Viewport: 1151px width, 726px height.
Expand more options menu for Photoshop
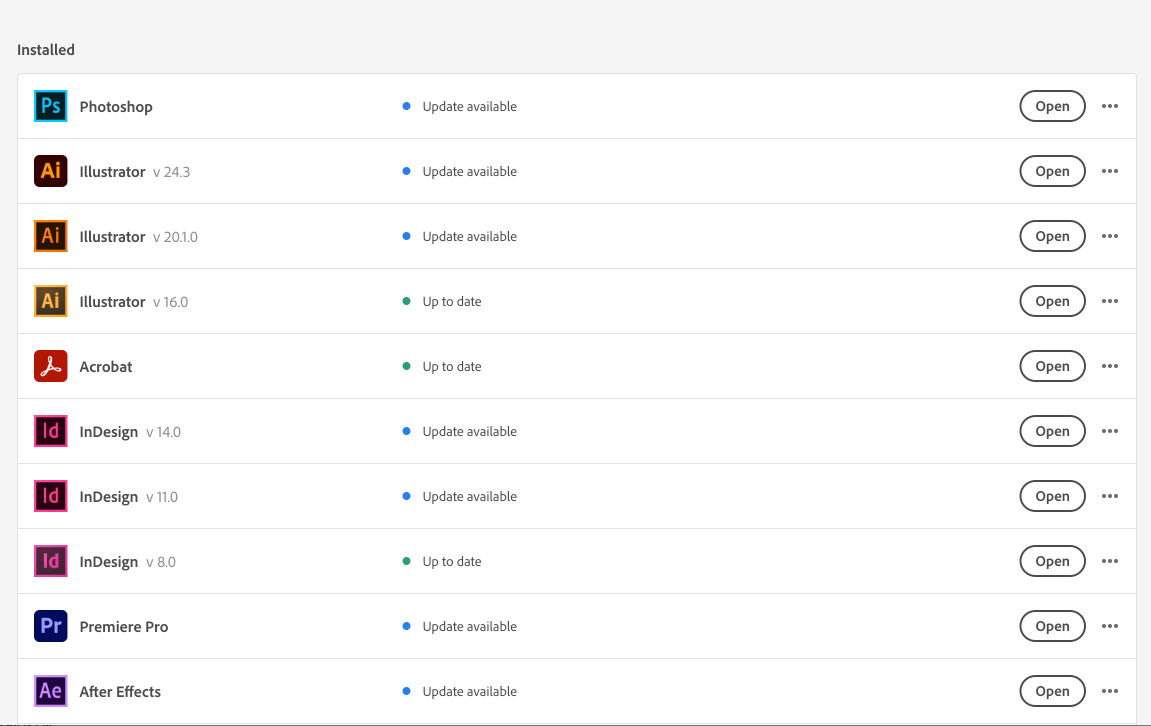tap(1109, 106)
